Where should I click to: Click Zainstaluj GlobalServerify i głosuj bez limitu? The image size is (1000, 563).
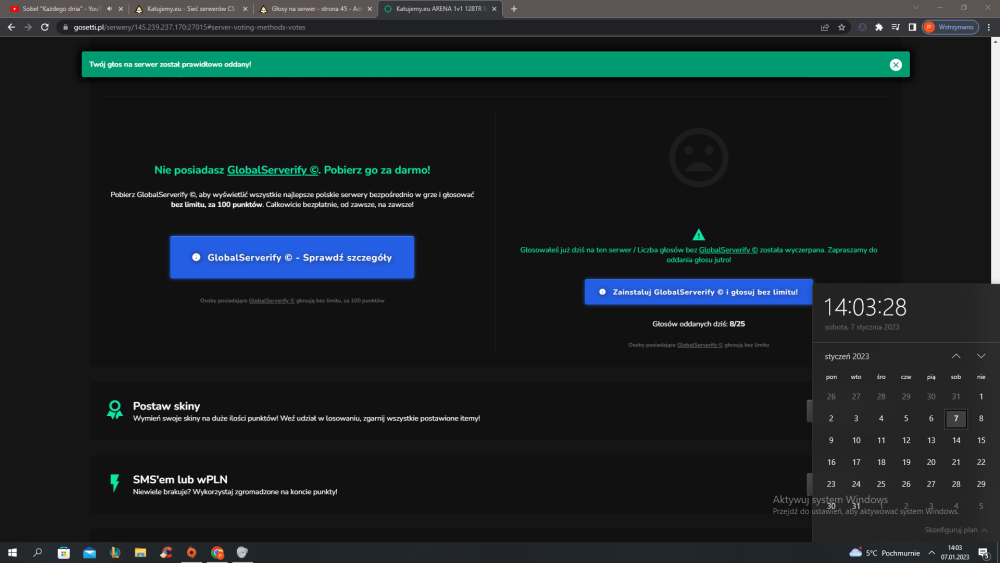click(x=698, y=291)
